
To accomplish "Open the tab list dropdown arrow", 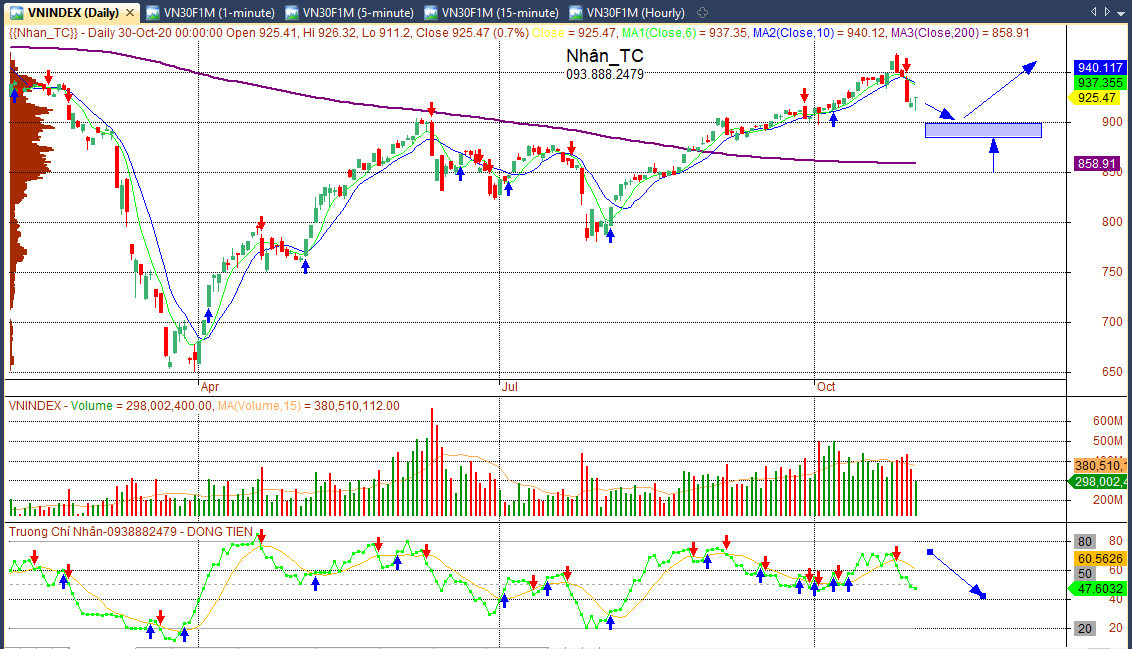I will (x=1121, y=12).
